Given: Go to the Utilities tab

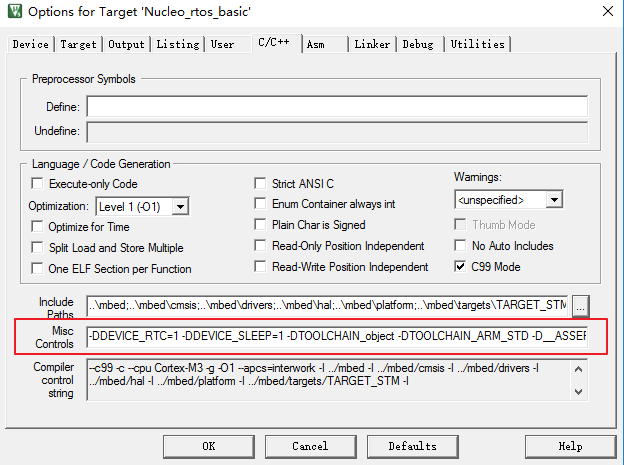Looking at the screenshot, I should click(478, 44).
